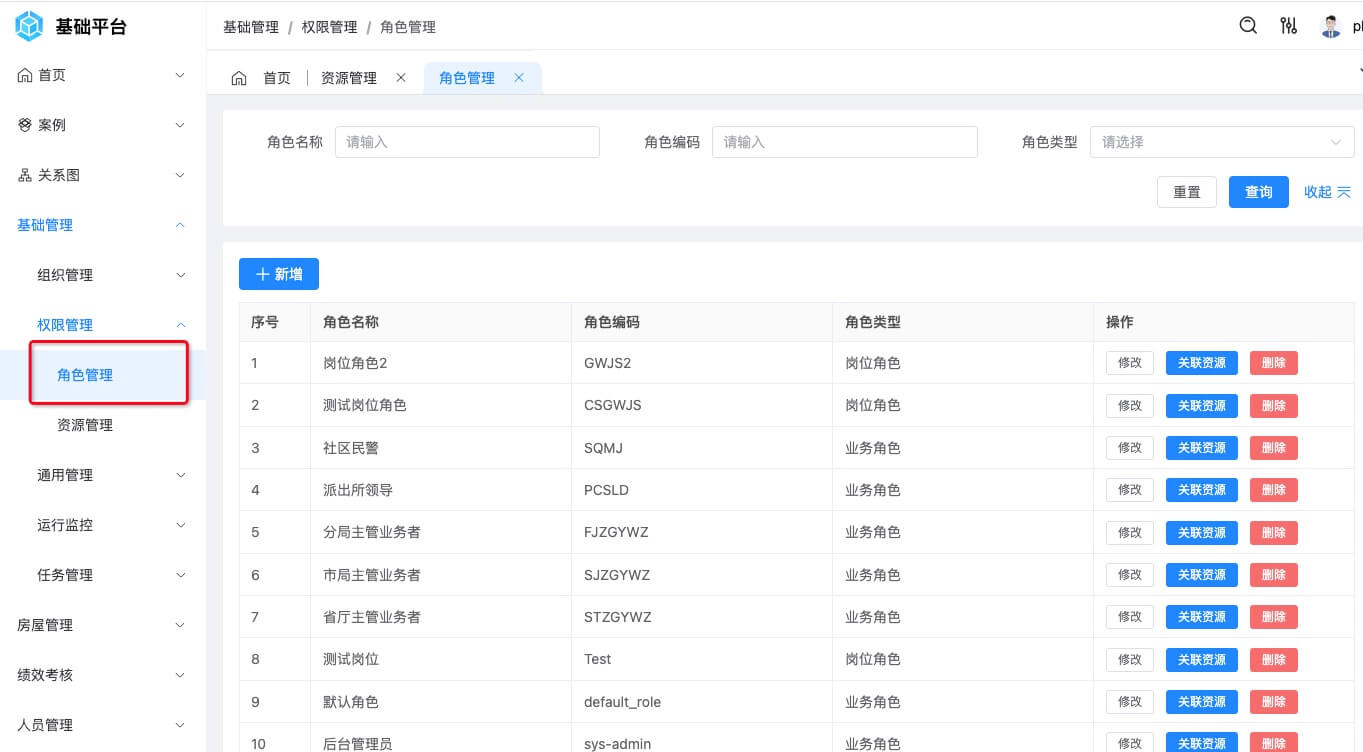
Task: Expand the 人员管理 menu chevron
Action: click(x=180, y=725)
